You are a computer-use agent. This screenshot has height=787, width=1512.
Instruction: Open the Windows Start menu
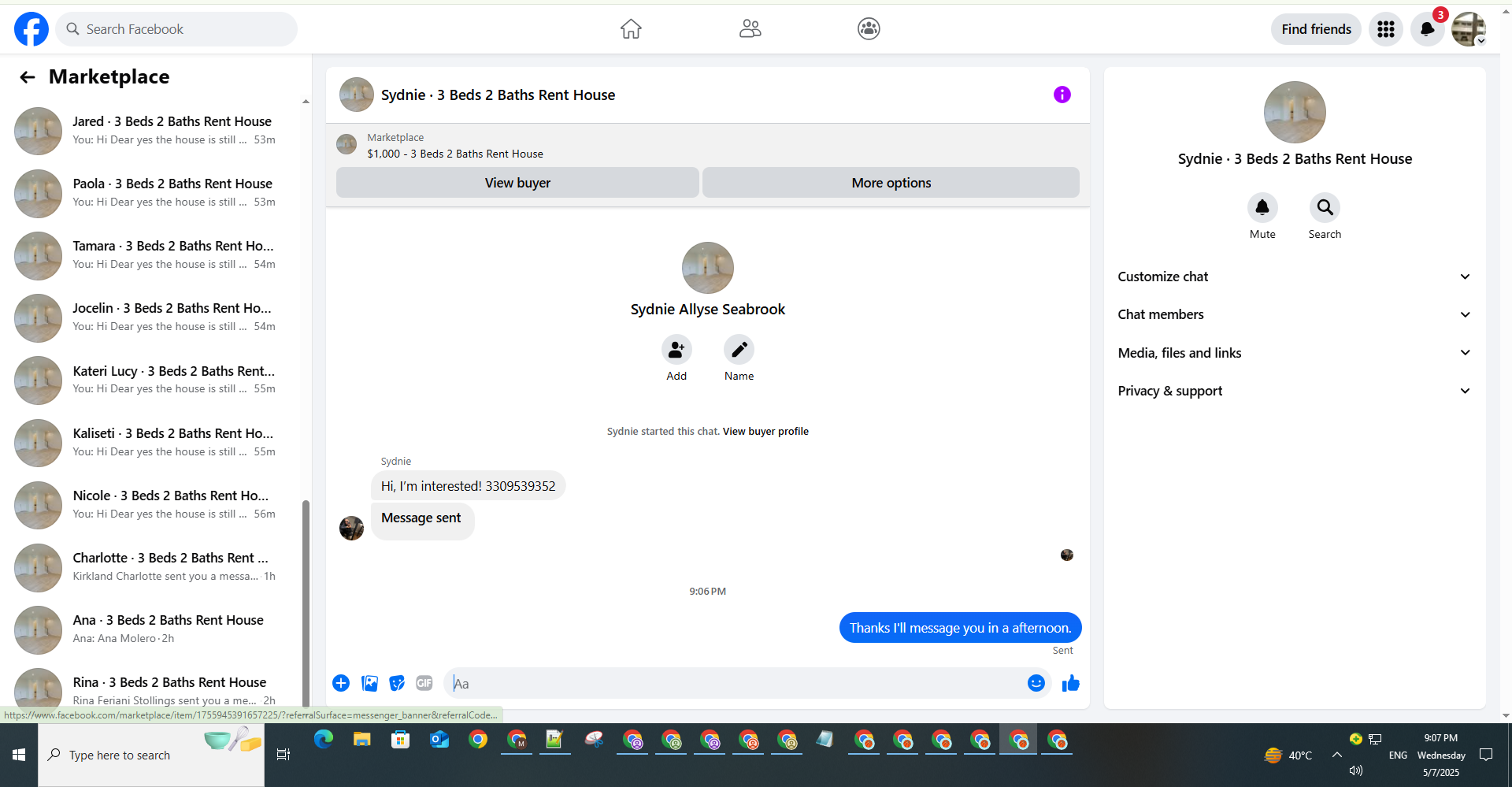(x=19, y=755)
